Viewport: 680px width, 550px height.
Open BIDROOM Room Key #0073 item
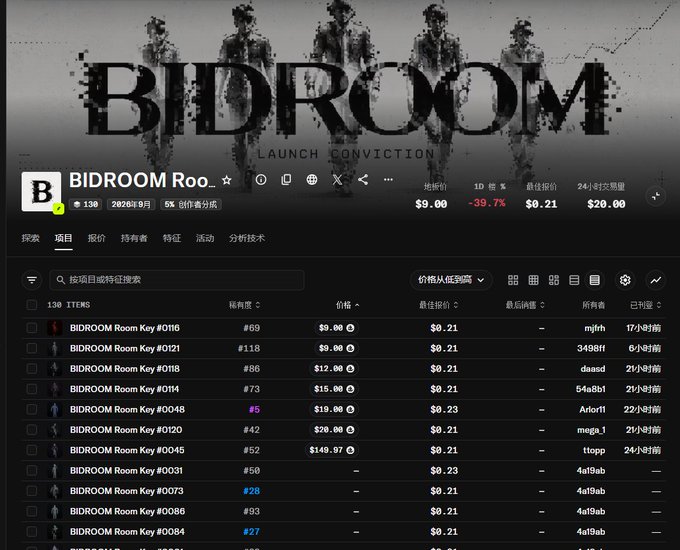coord(127,491)
